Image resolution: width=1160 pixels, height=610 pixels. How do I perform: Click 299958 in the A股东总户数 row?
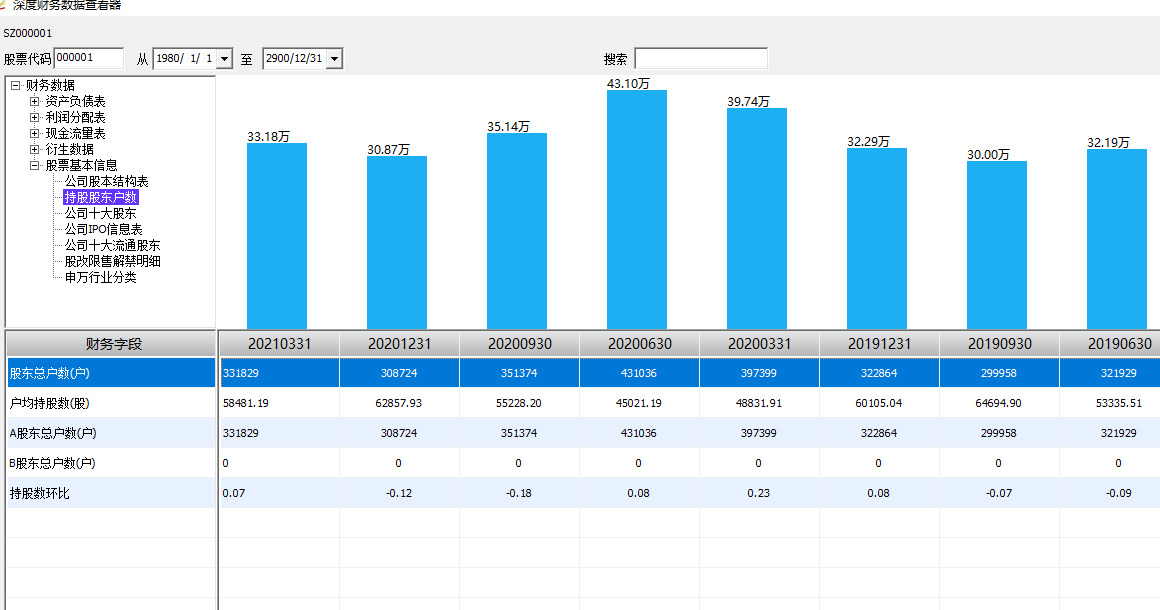tap(999, 433)
